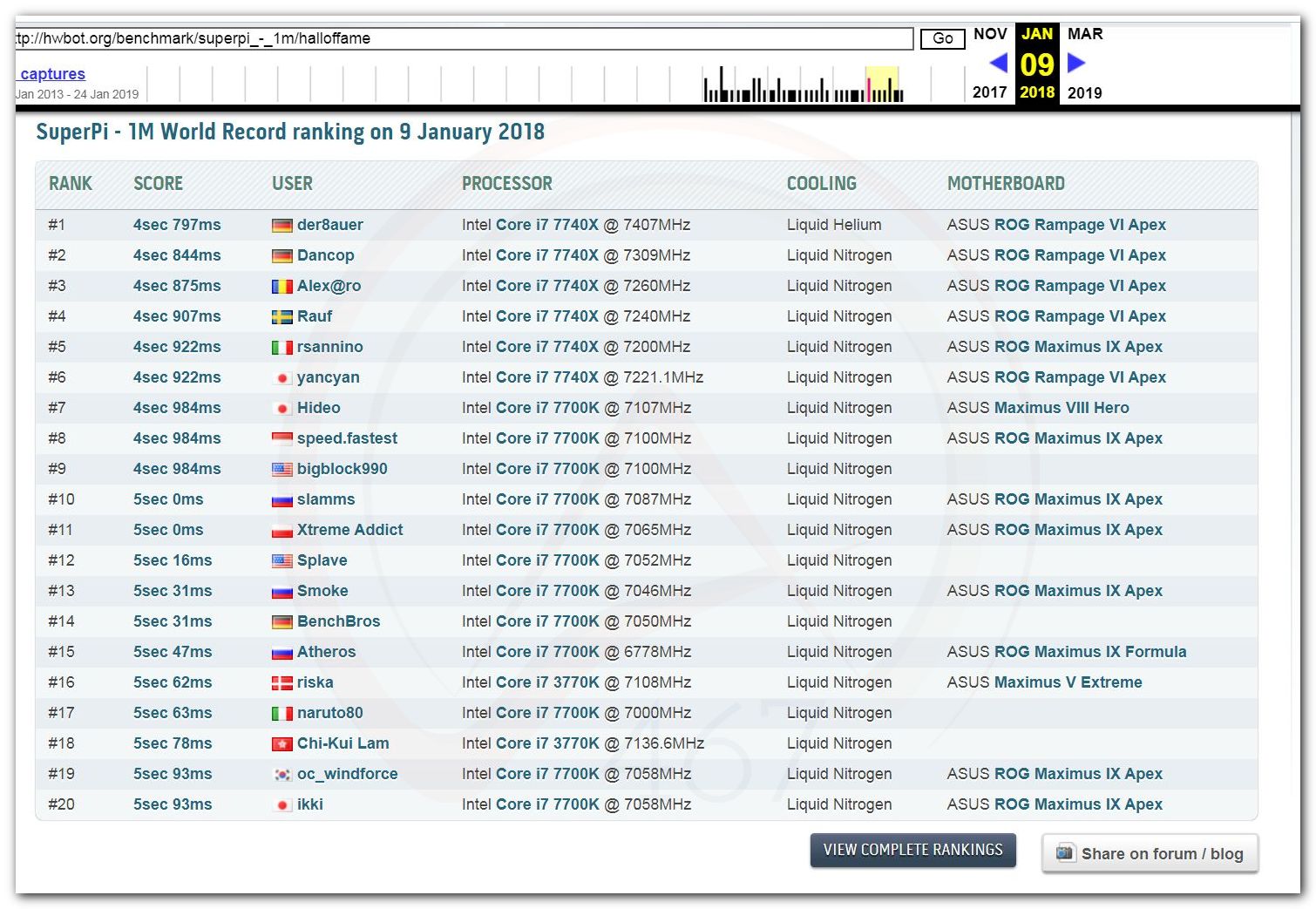Click the Danish flag beside riska

click(282, 683)
